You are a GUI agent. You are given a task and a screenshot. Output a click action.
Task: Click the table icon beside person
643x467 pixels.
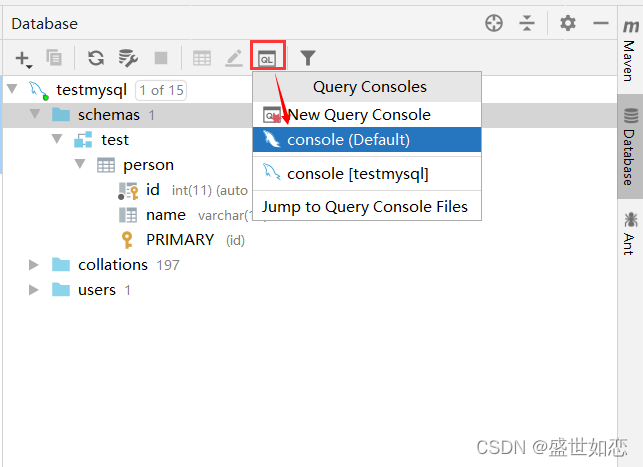click(x=106, y=165)
